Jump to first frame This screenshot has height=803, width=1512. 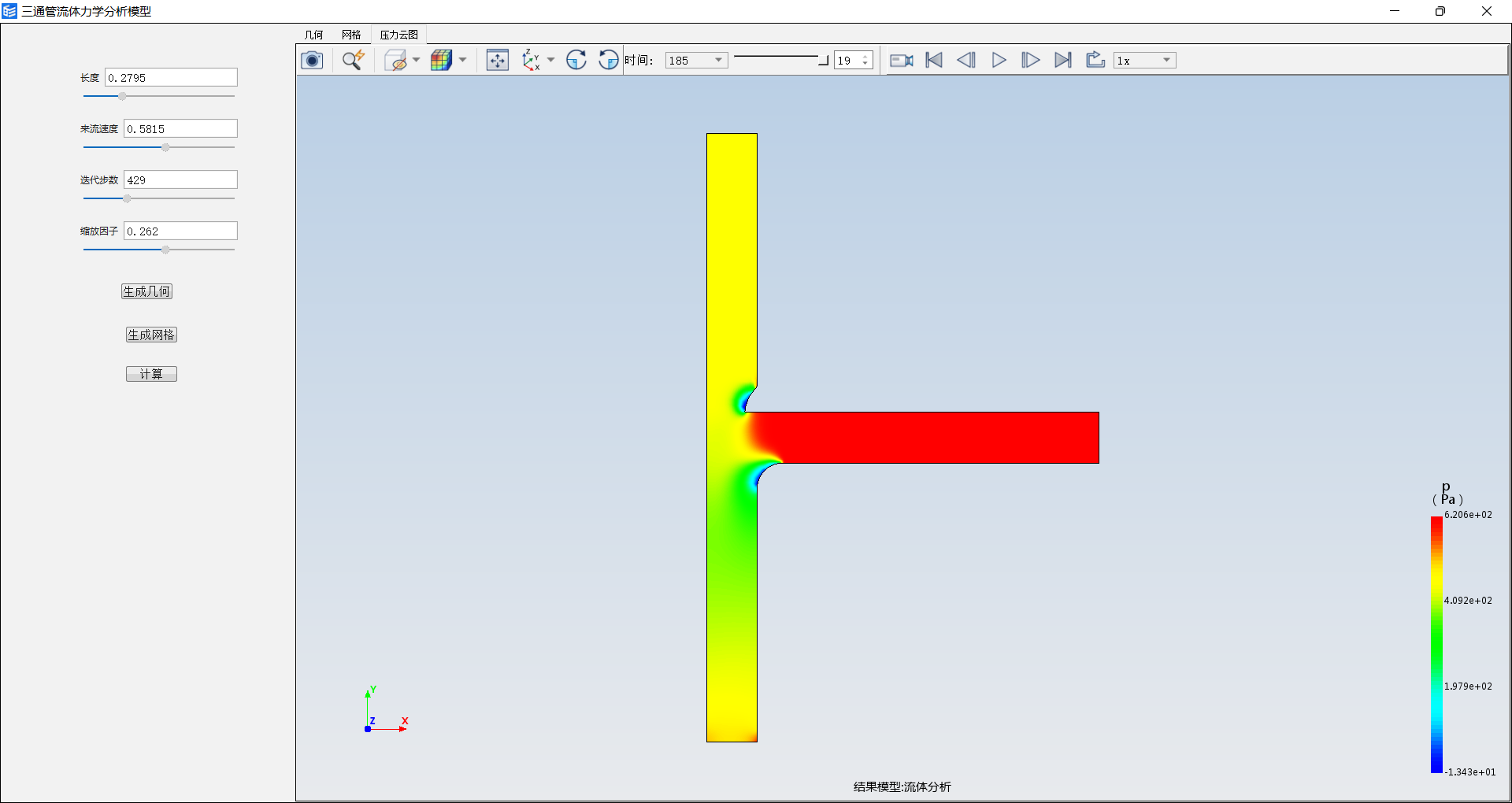(934, 60)
